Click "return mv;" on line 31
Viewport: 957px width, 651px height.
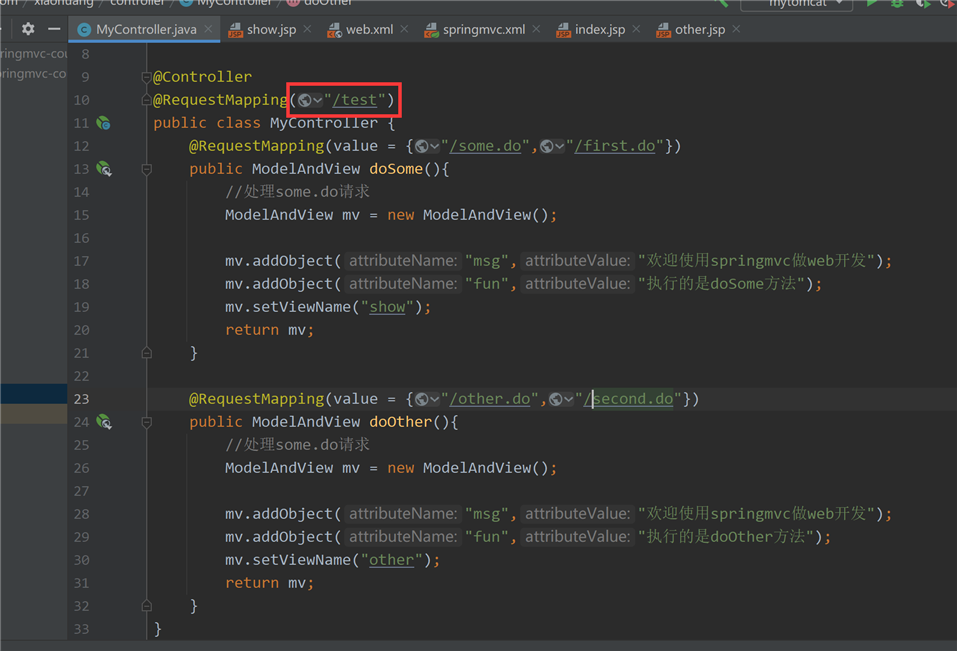click(x=269, y=583)
